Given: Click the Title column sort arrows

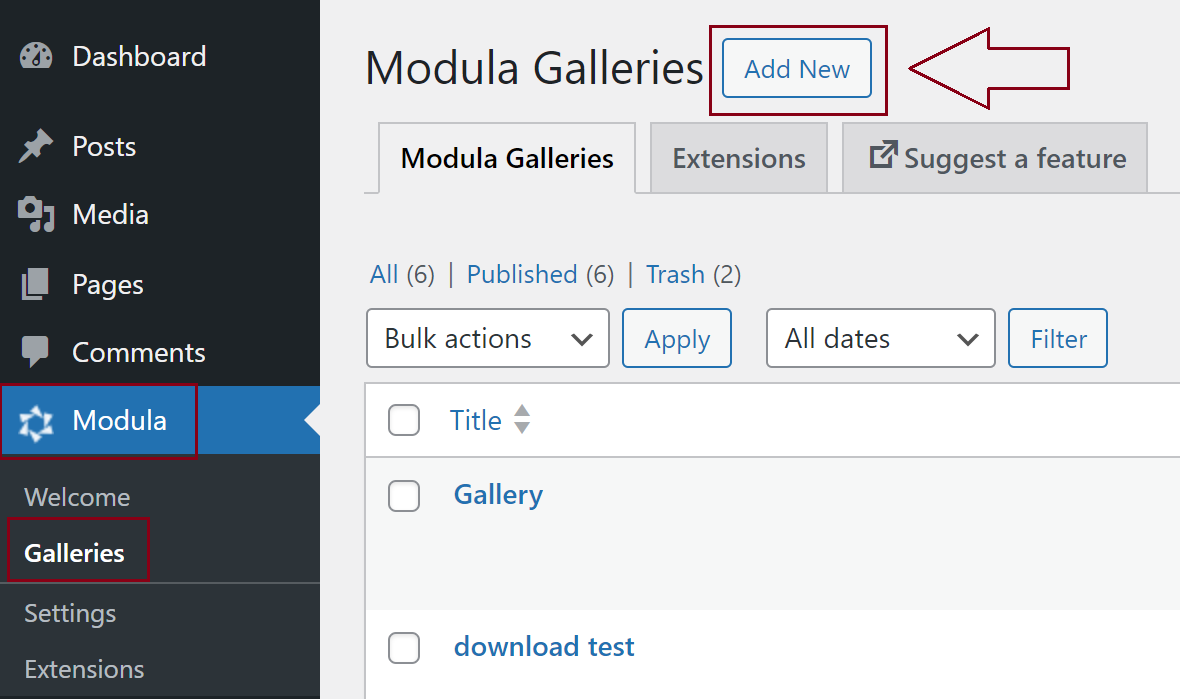Looking at the screenshot, I should pos(522,420).
